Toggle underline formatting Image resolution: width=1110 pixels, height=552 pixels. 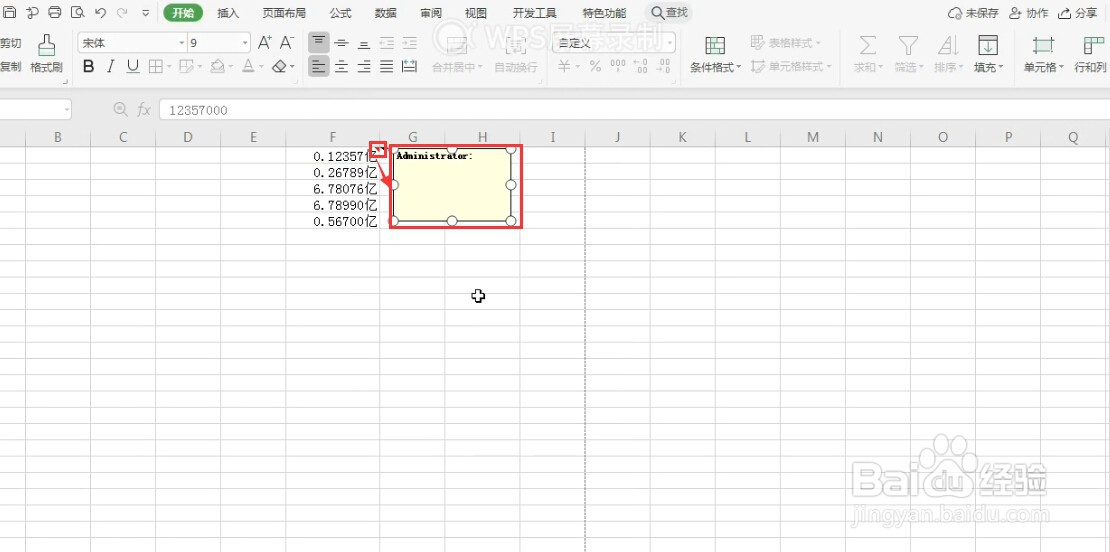132,67
